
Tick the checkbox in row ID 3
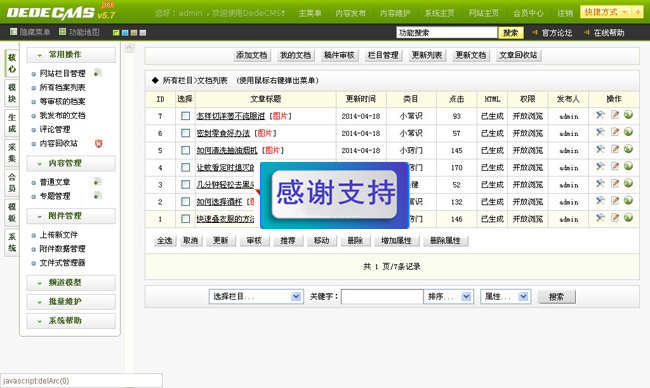point(185,184)
